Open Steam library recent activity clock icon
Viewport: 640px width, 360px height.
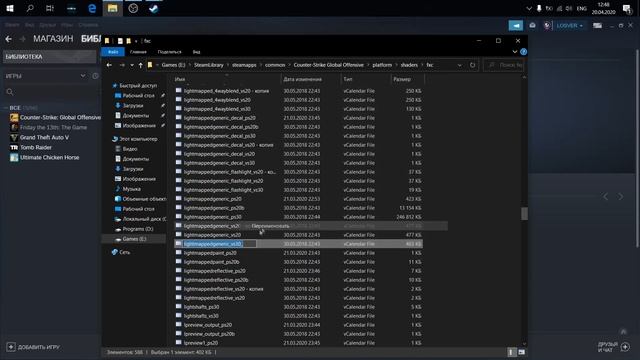[95, 76]
